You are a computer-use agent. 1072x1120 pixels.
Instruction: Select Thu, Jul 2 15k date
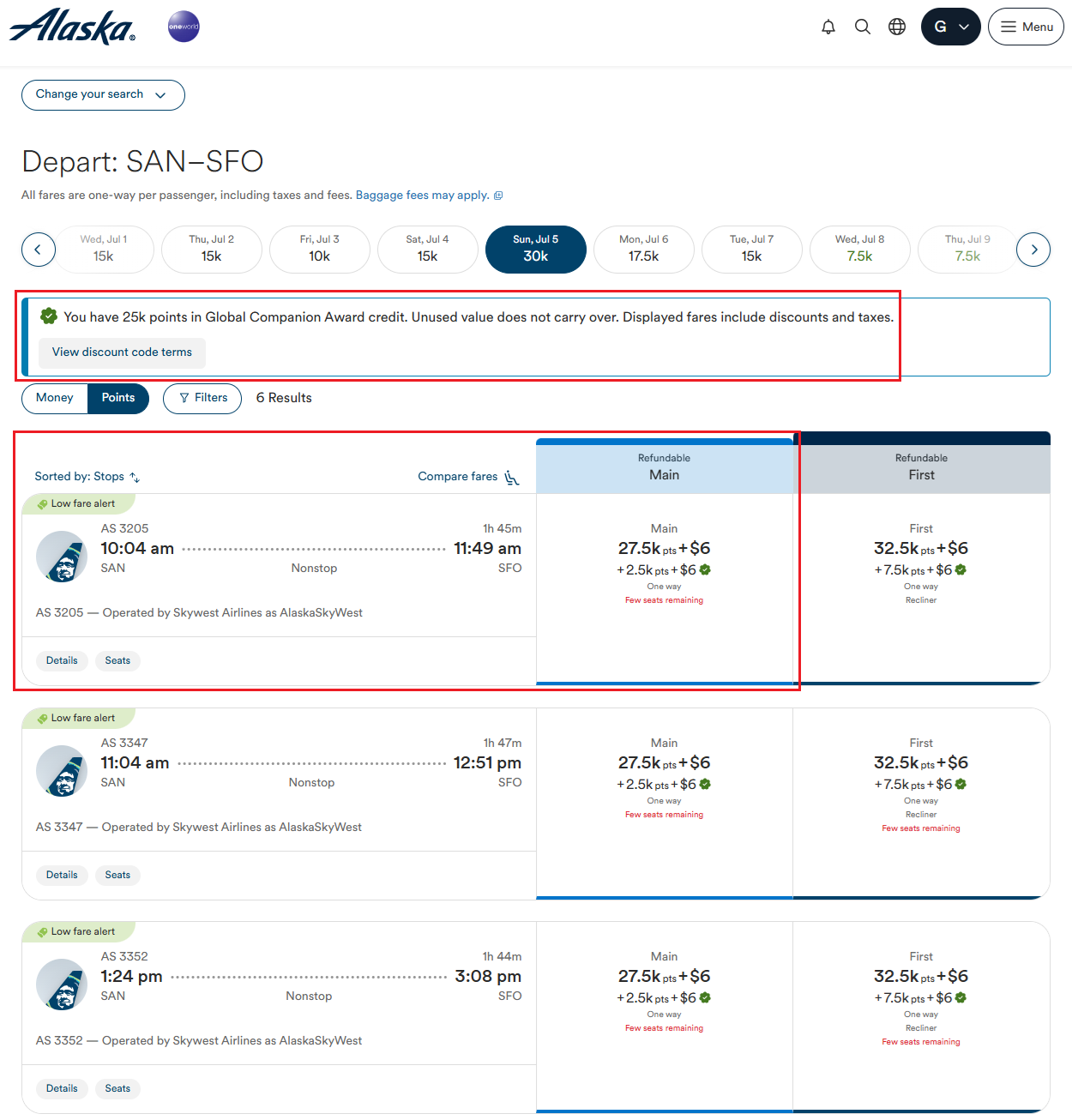coord(212,249)
